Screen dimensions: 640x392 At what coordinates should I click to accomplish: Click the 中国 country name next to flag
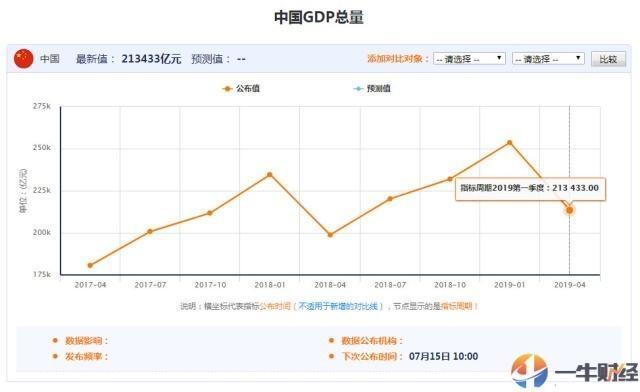coord(50,59)
